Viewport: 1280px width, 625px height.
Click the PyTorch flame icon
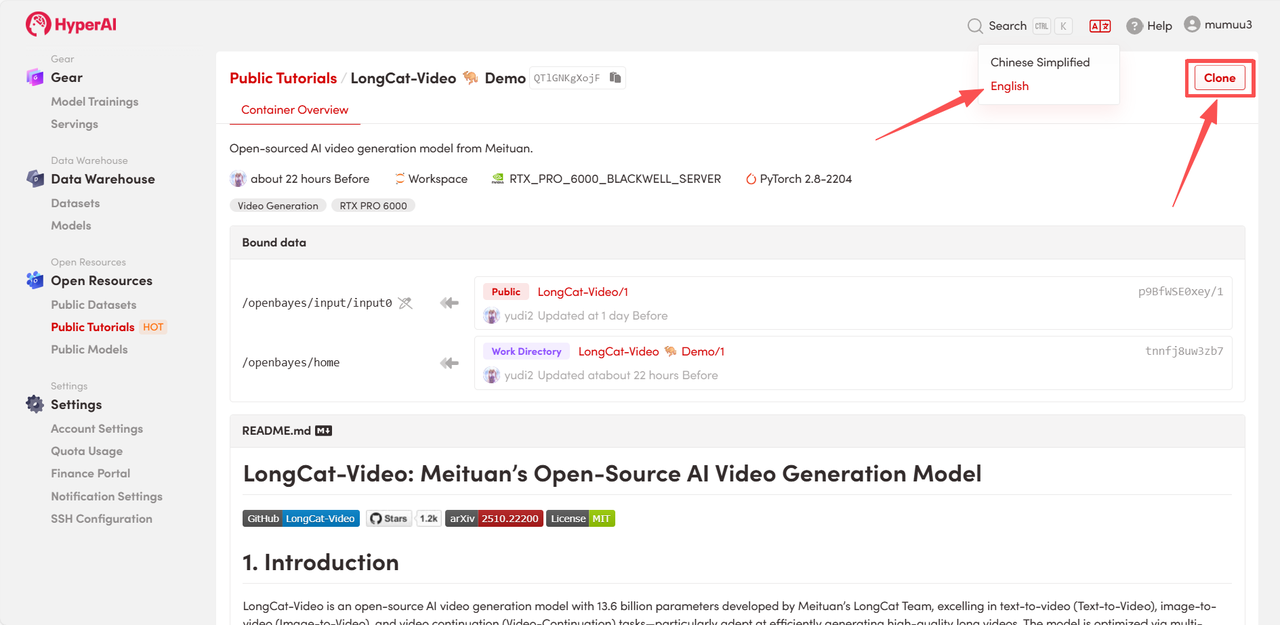click(x=750, y=179)
